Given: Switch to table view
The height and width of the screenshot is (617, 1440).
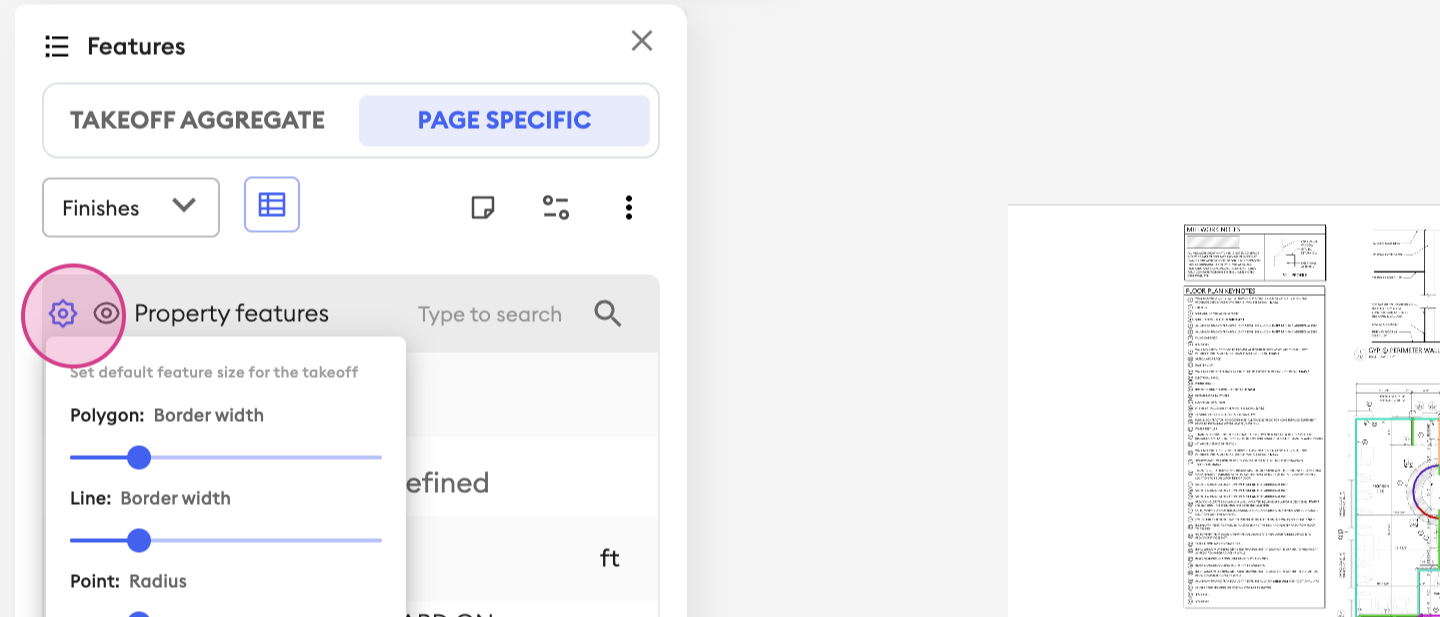Looking at the screenshot, I should pos(272,205).
